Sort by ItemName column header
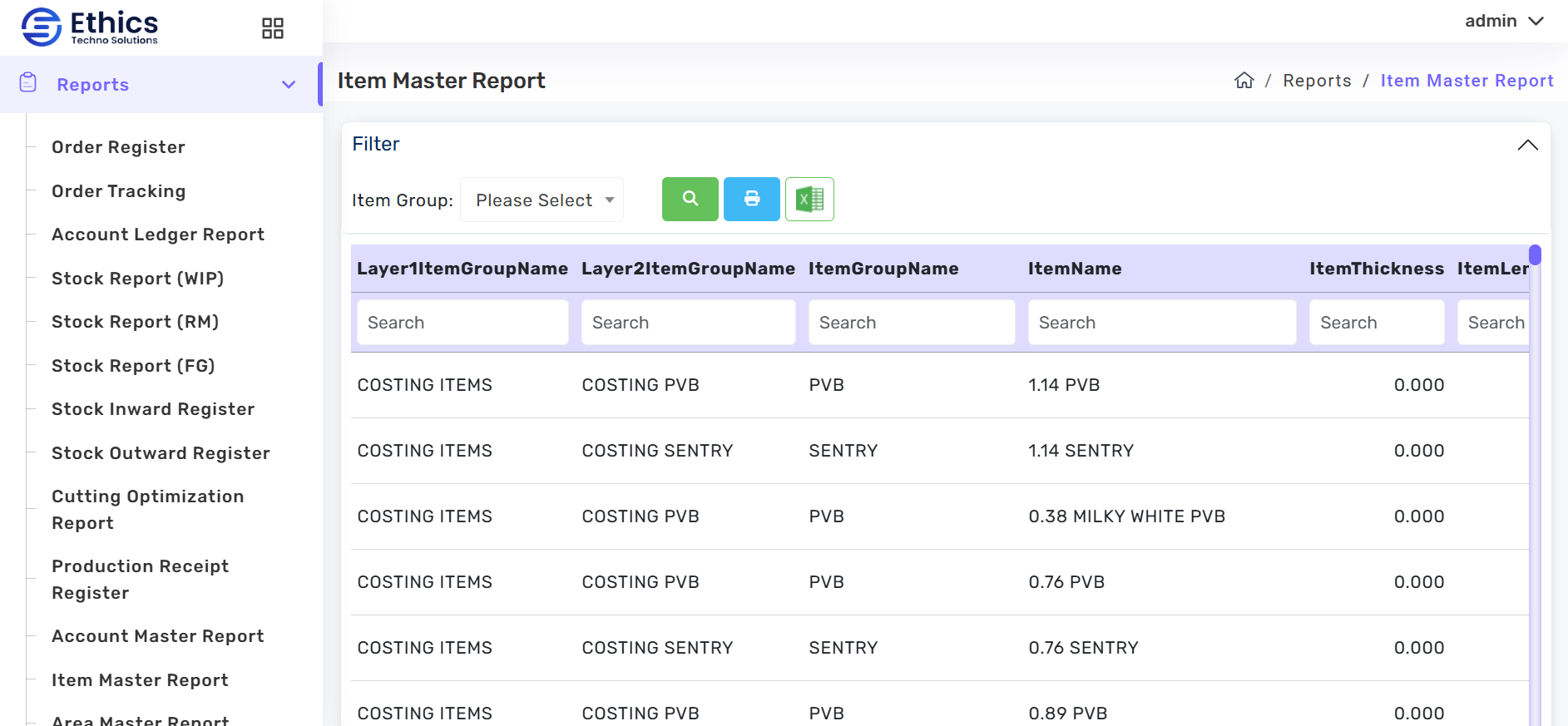 (1075, 269)
